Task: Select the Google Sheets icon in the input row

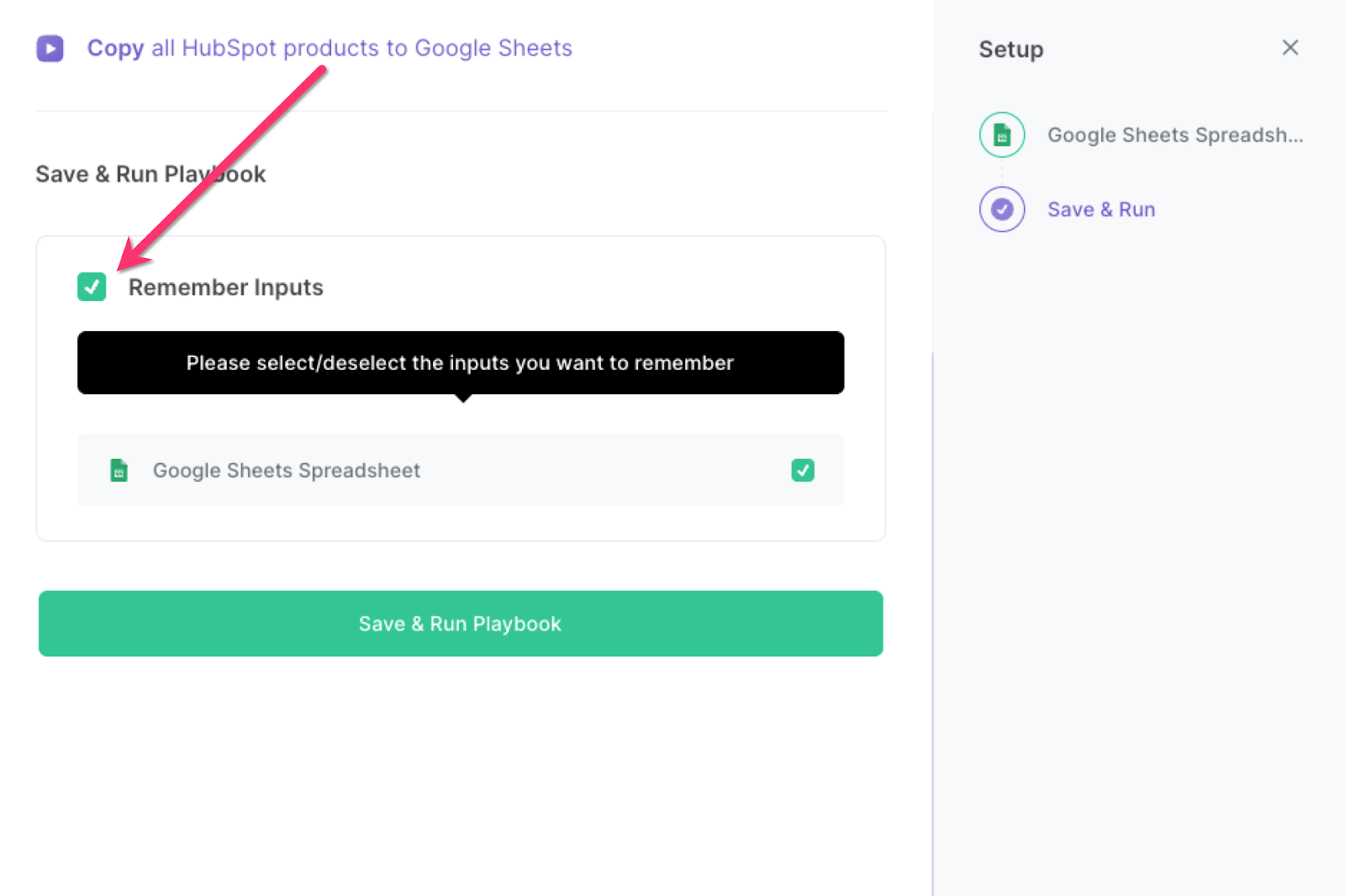Action: pos(119,471)
